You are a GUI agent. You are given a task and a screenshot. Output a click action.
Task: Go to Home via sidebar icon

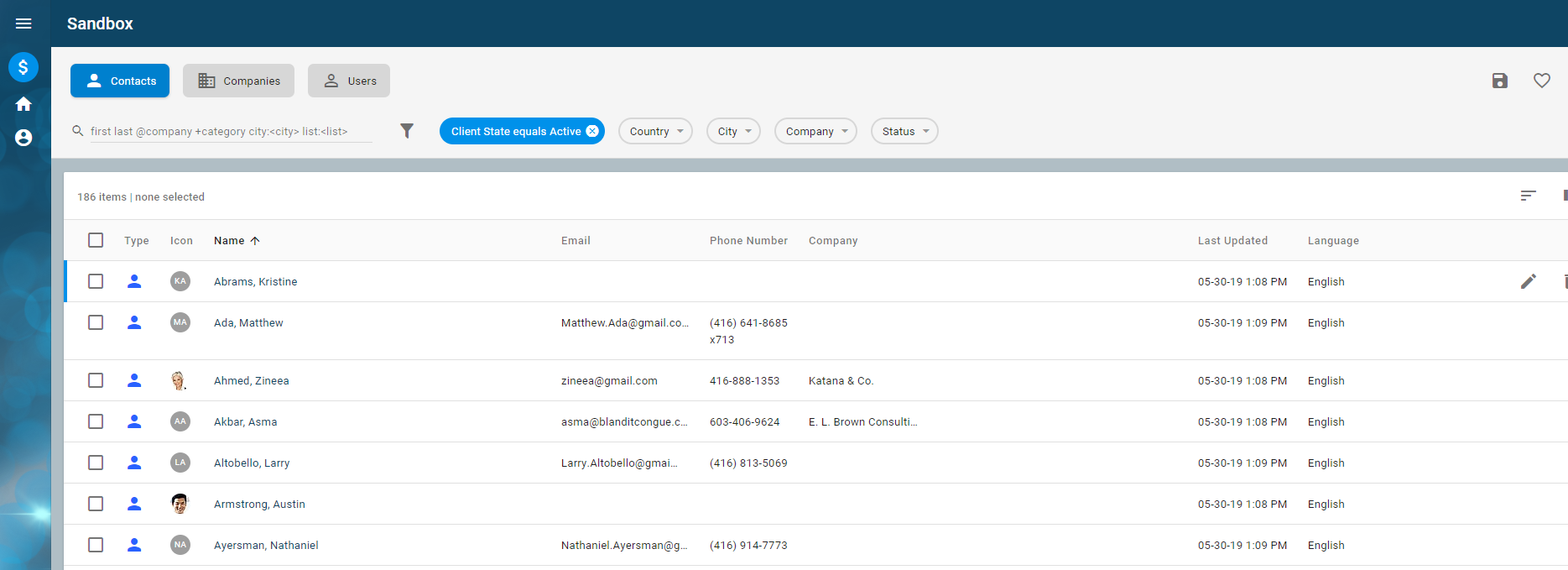[x=23, y=104]
